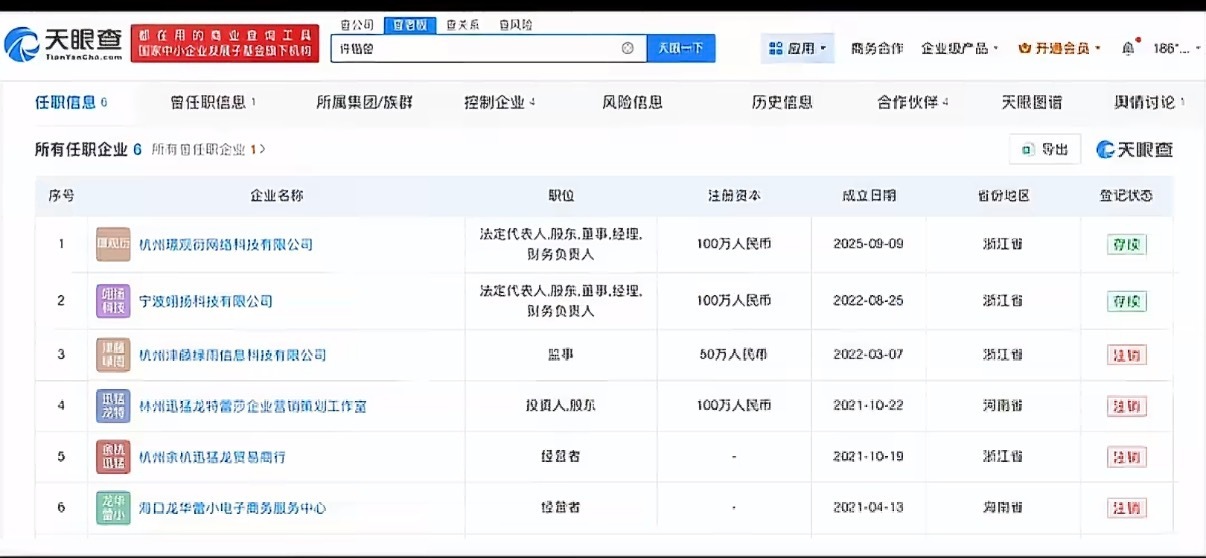Switch to the 查关系 search tab

(461, 25)
